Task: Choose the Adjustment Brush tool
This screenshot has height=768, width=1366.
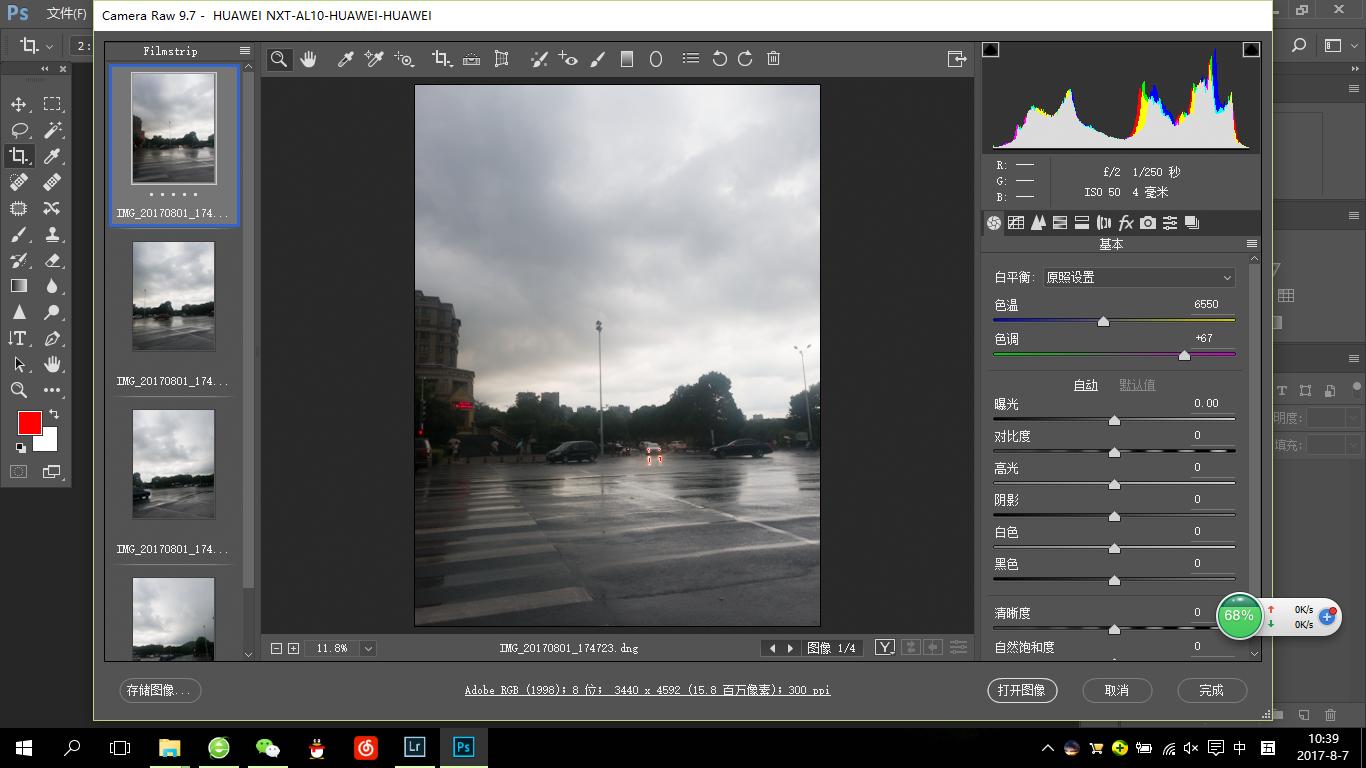Action: tap(598, 59)
